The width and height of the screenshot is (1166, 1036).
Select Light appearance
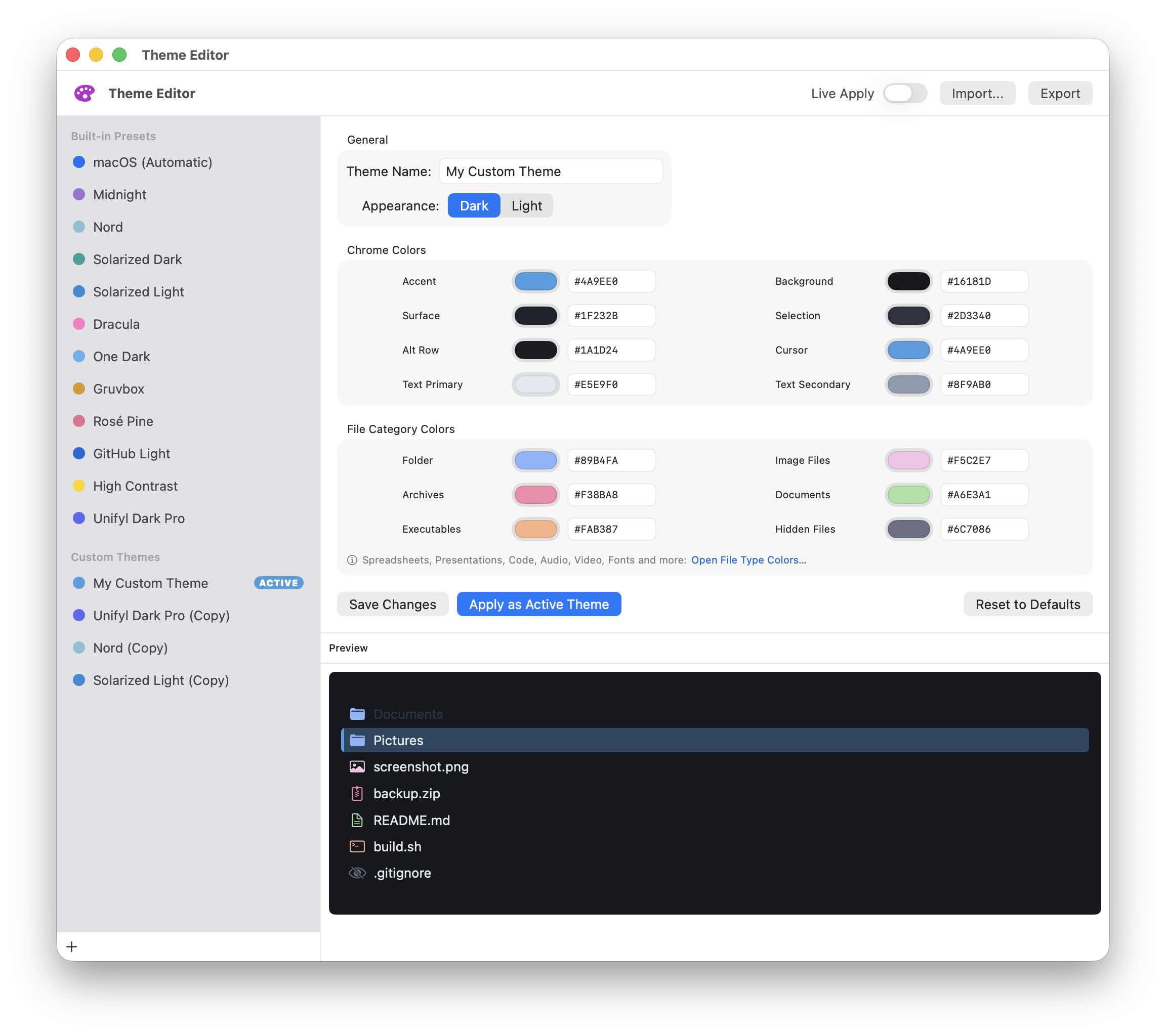tap(526, 205)
